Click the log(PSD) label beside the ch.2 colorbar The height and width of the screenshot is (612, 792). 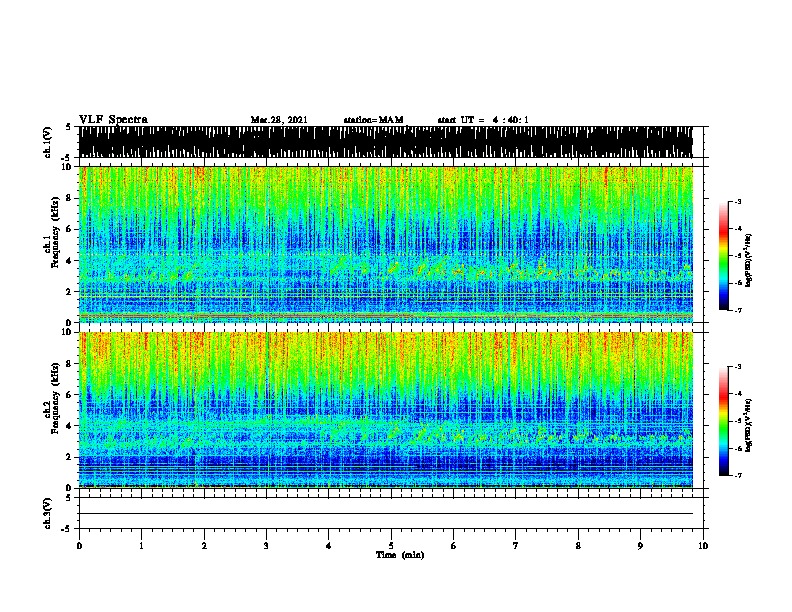pyautogui.click(x=748, y=426)
